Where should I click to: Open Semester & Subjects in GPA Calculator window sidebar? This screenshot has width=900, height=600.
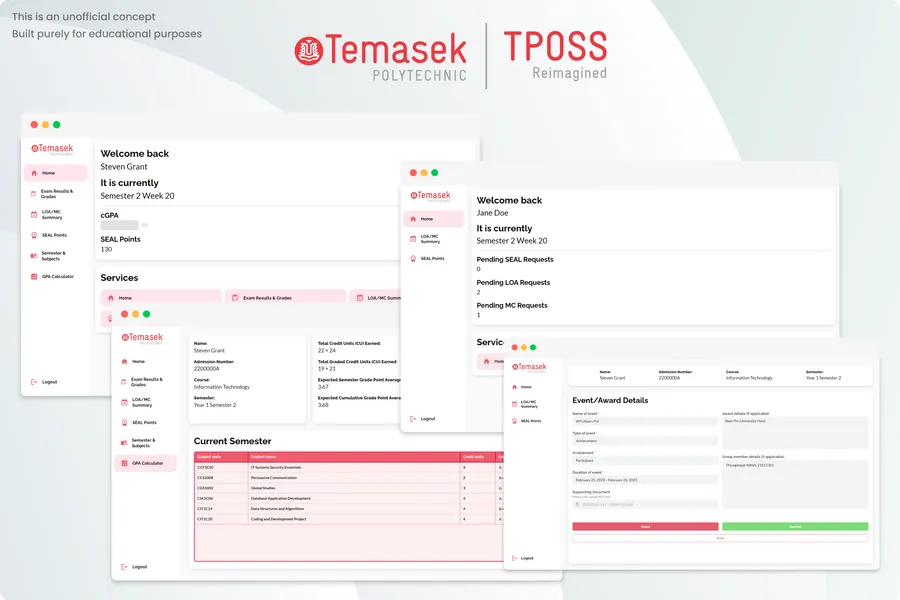[124, 442]
